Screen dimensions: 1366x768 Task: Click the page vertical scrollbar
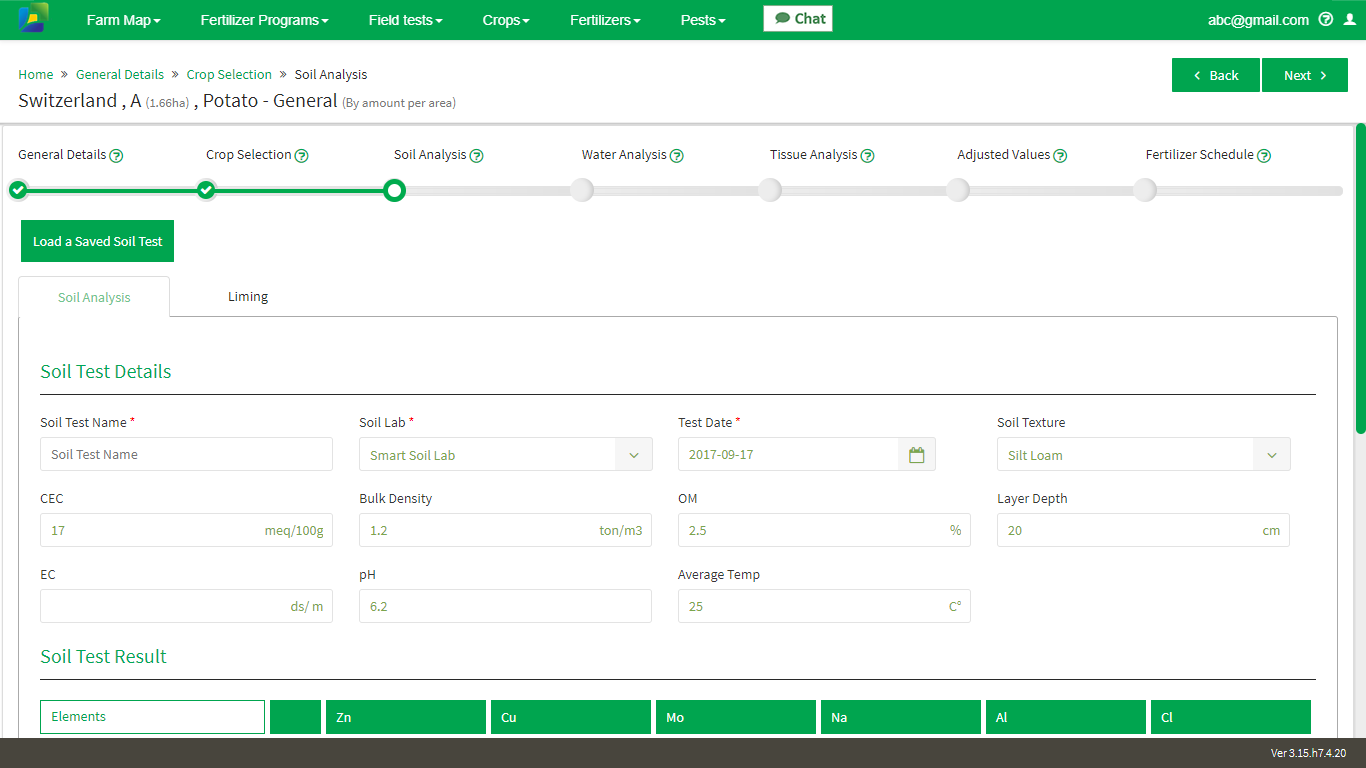(1360, 280)
